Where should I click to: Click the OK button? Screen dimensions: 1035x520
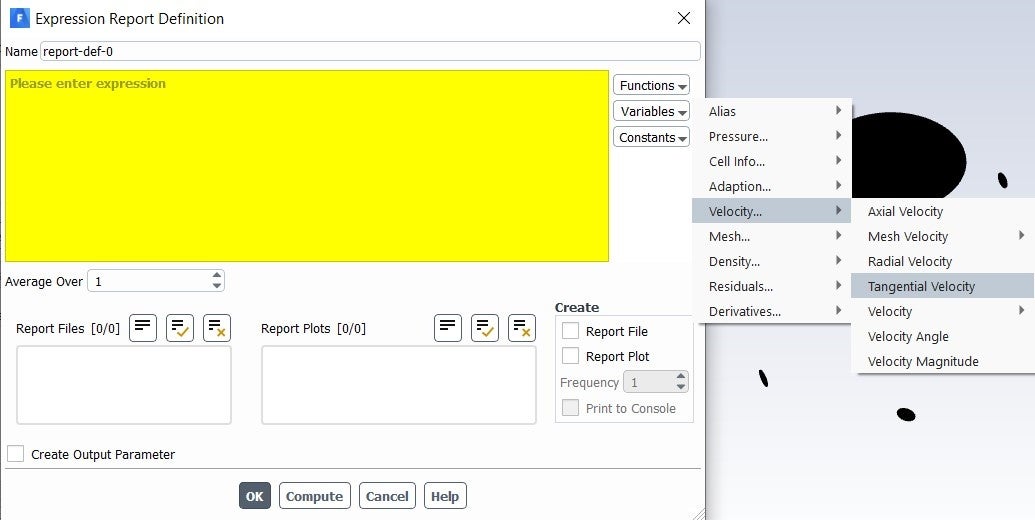click(x=255, y=496)
